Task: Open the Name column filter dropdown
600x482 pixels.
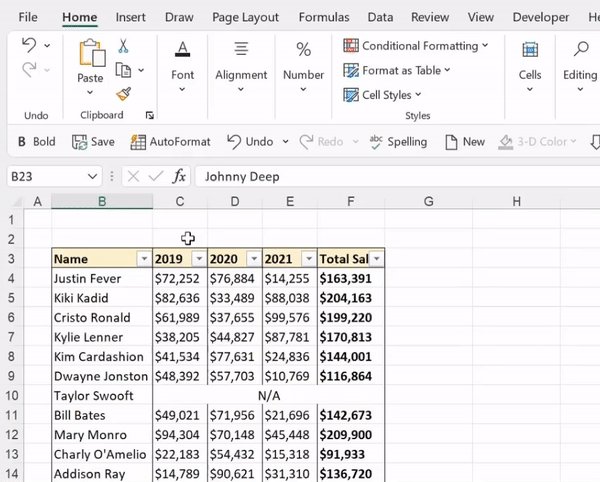Action: (x=144, y=259)
